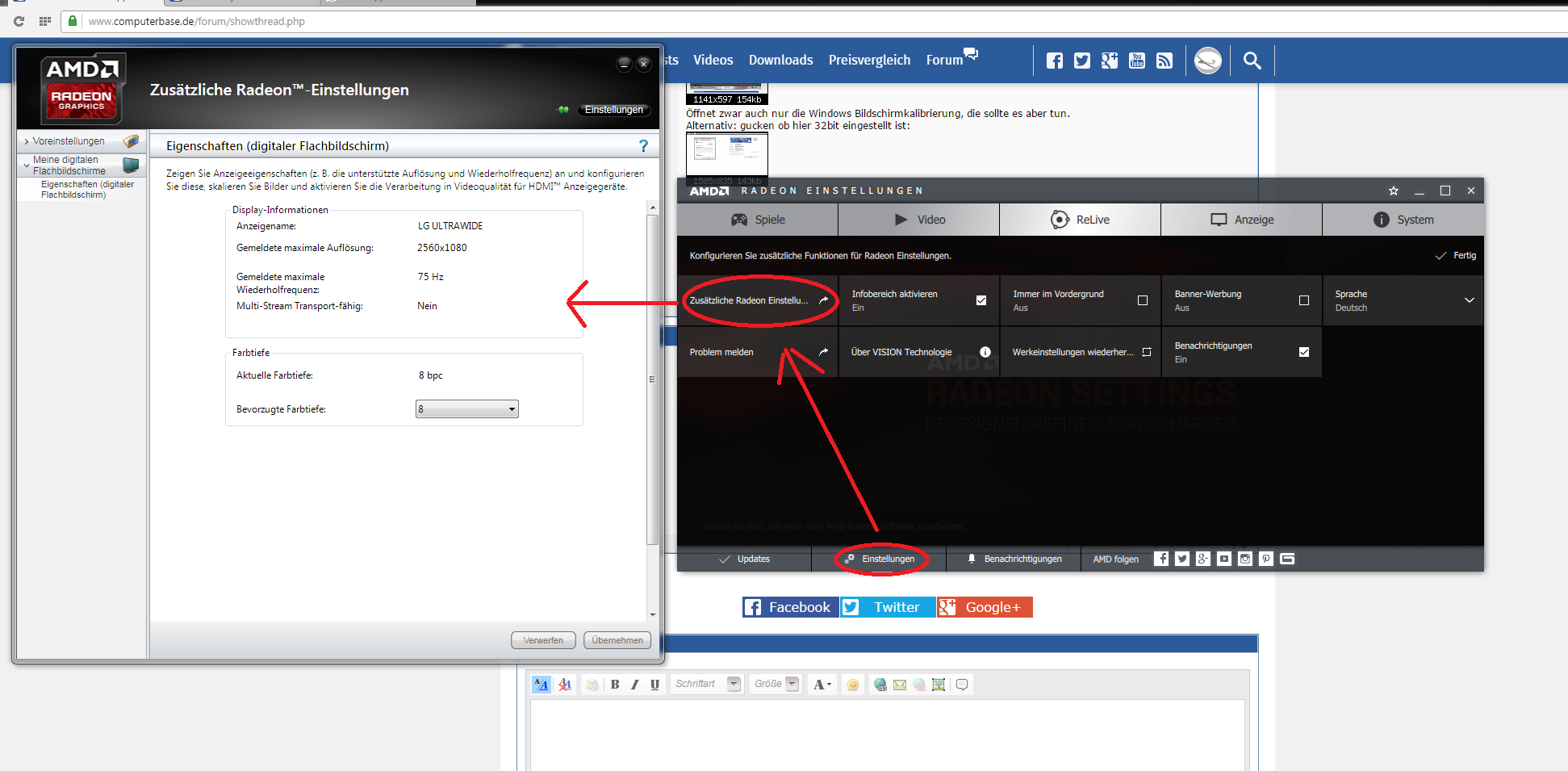Click Einstellungen in Radeon bottom bar
1568x771 pixels.
click(x=880, y=559)
